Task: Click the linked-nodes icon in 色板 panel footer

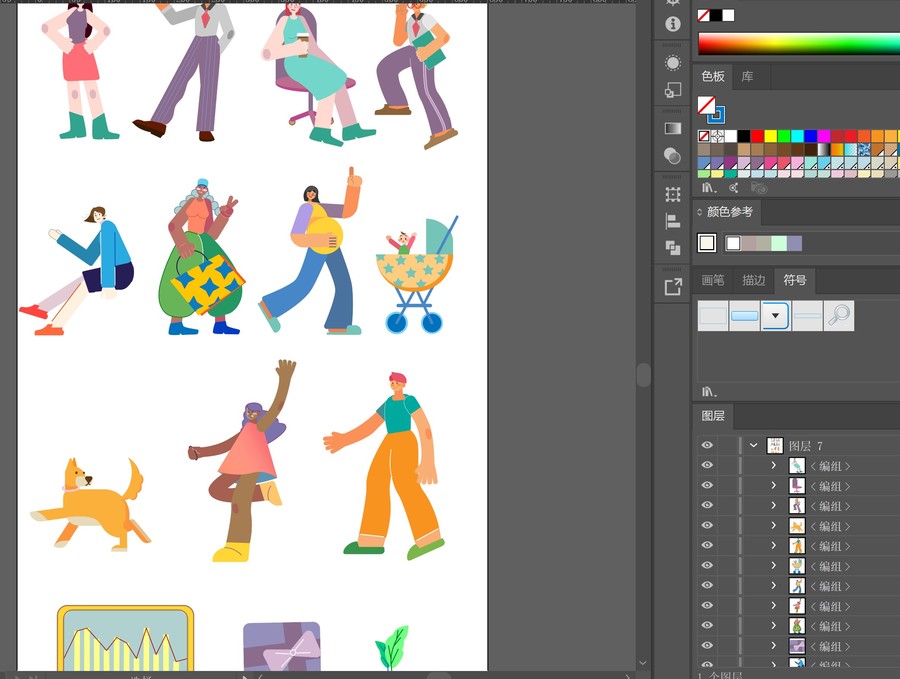Action: pyautogui.click(x=734, y=188)
